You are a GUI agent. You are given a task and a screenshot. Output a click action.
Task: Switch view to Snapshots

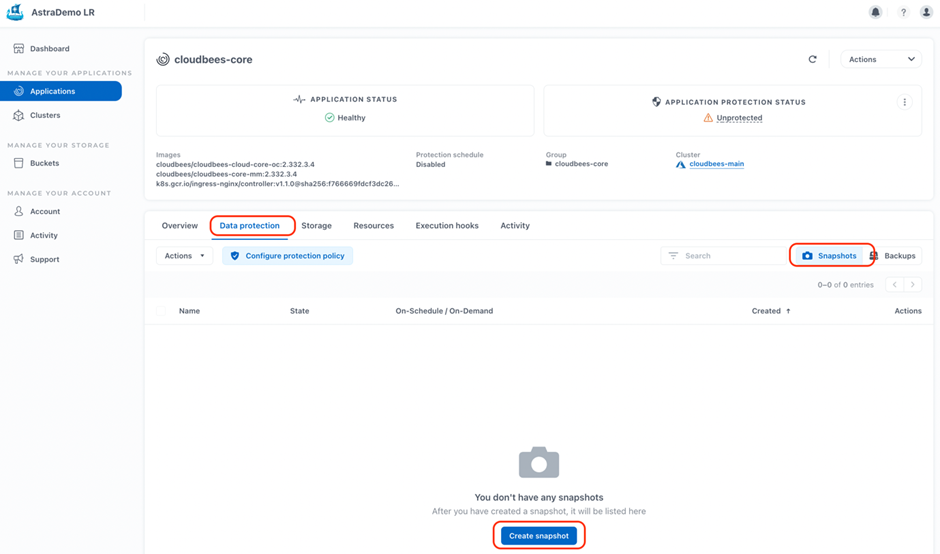coord(830,256)
